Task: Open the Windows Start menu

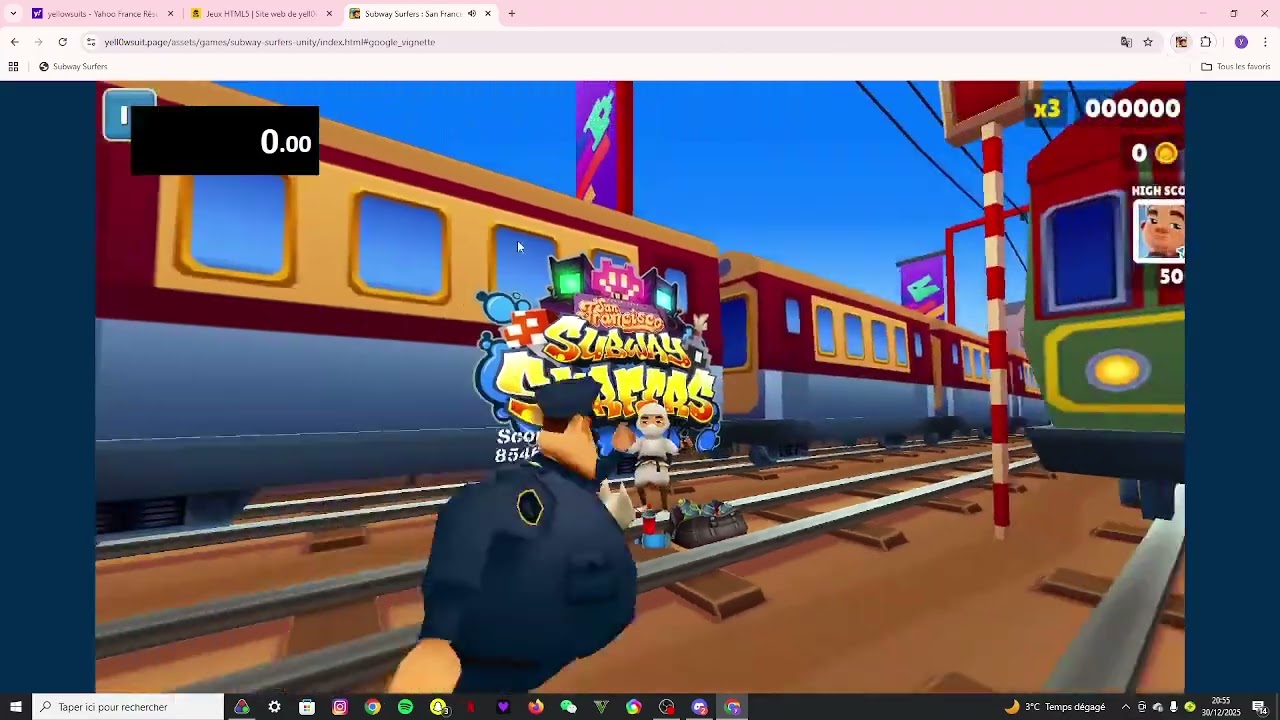Action: tap(15, 707)
